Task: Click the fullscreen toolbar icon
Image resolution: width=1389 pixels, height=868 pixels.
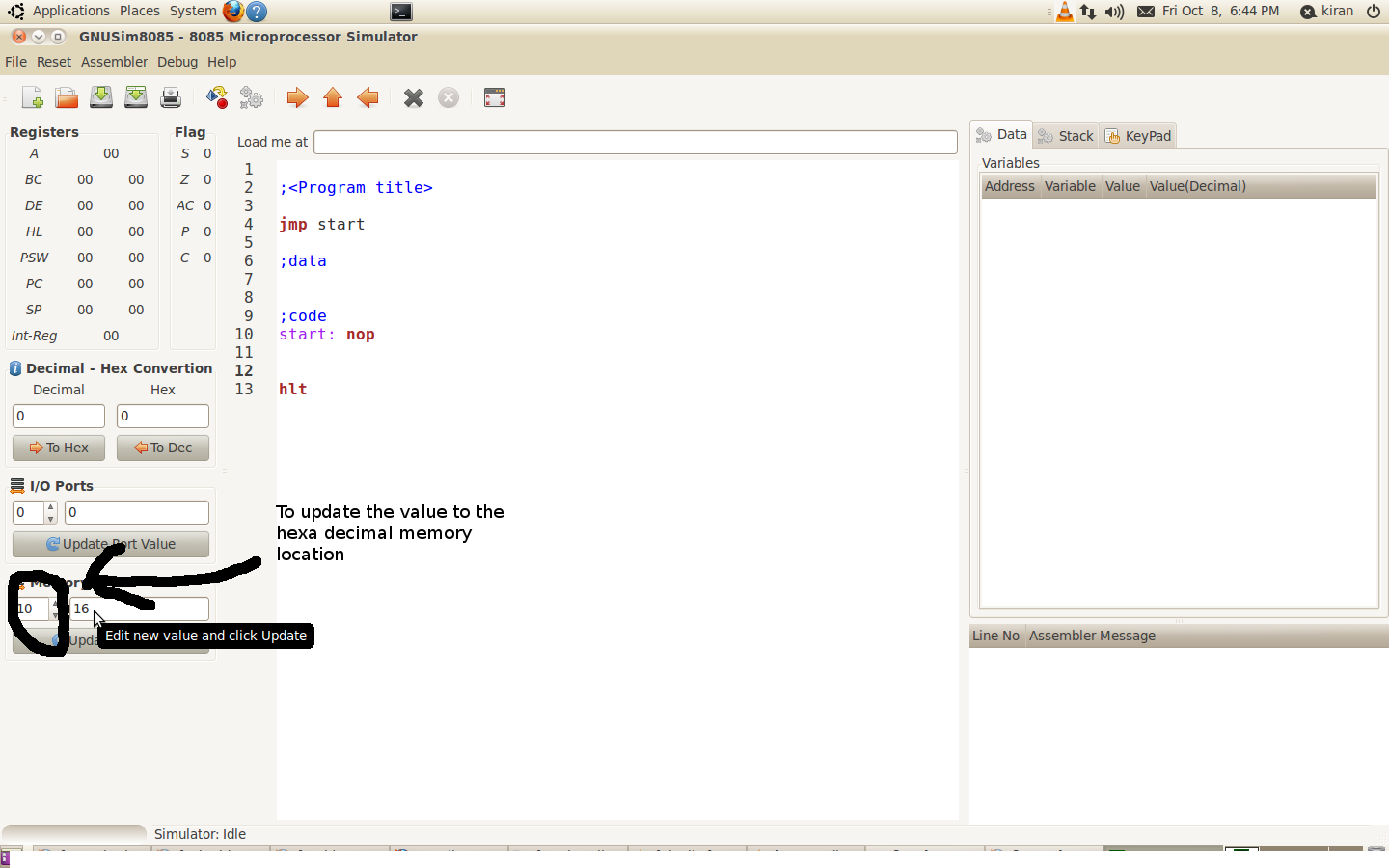Action: (495, 97)
